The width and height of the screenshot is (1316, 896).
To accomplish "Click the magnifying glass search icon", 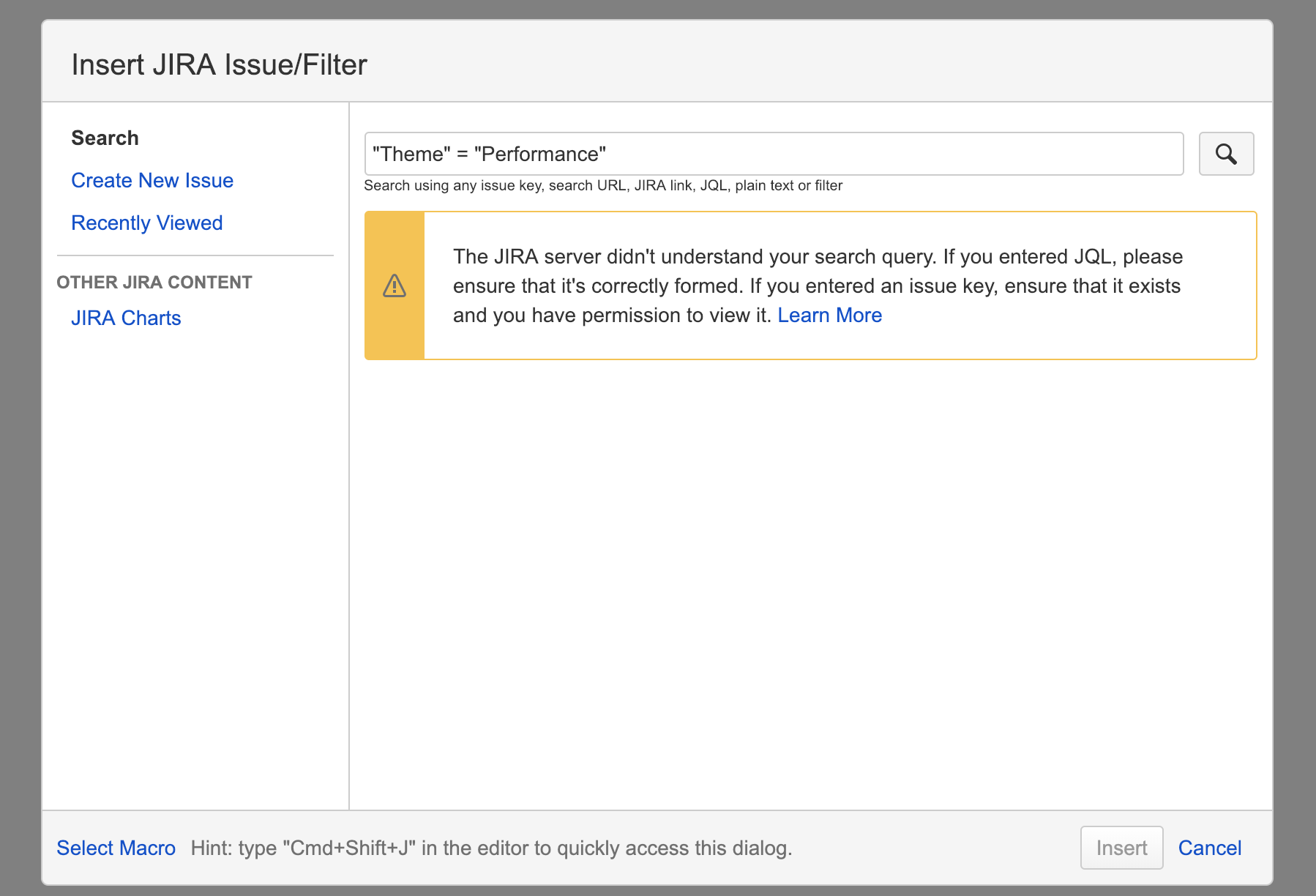I will pos(1225,154).
